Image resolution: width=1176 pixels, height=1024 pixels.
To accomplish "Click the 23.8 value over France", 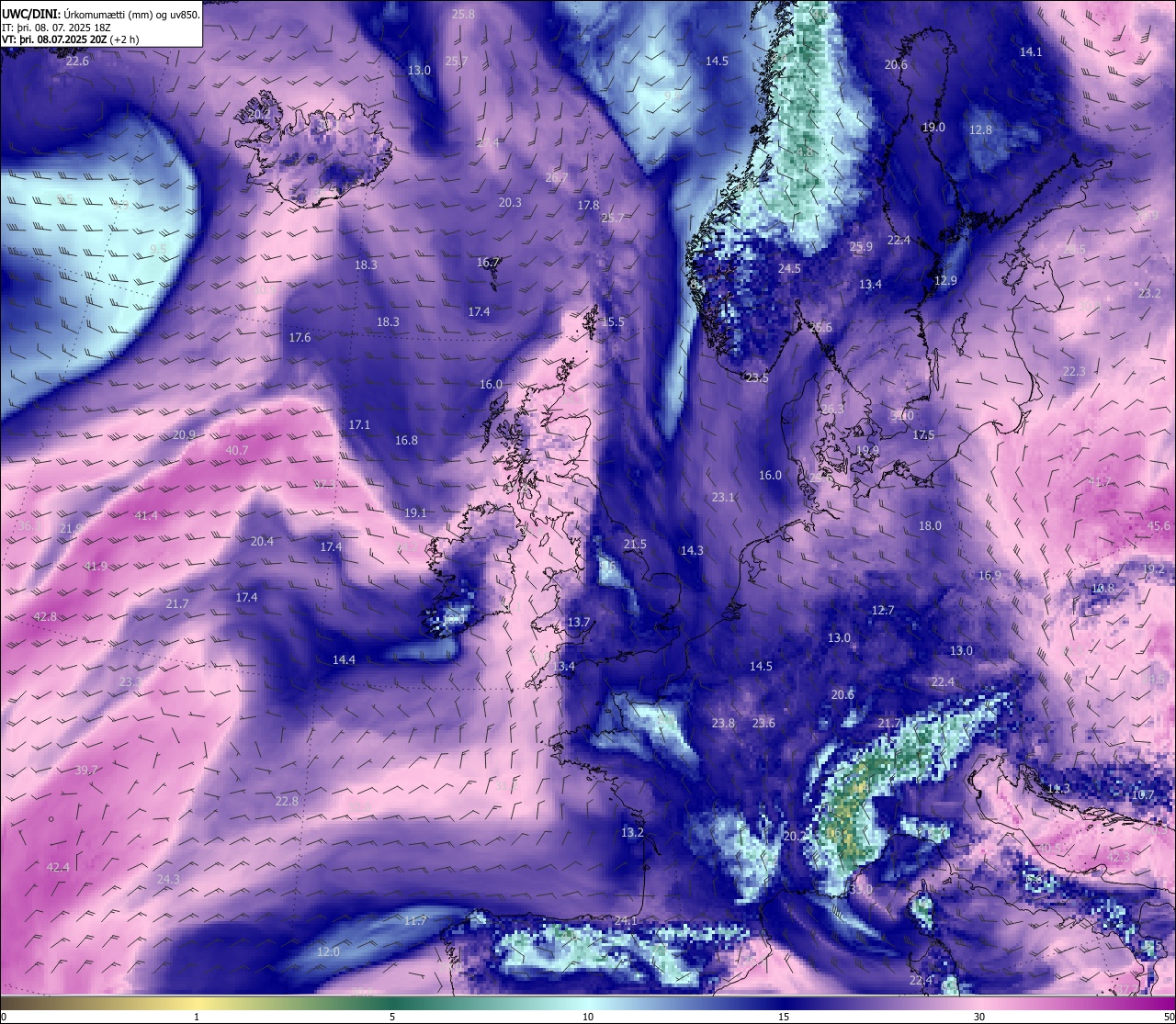I will [x=723, y=724].
